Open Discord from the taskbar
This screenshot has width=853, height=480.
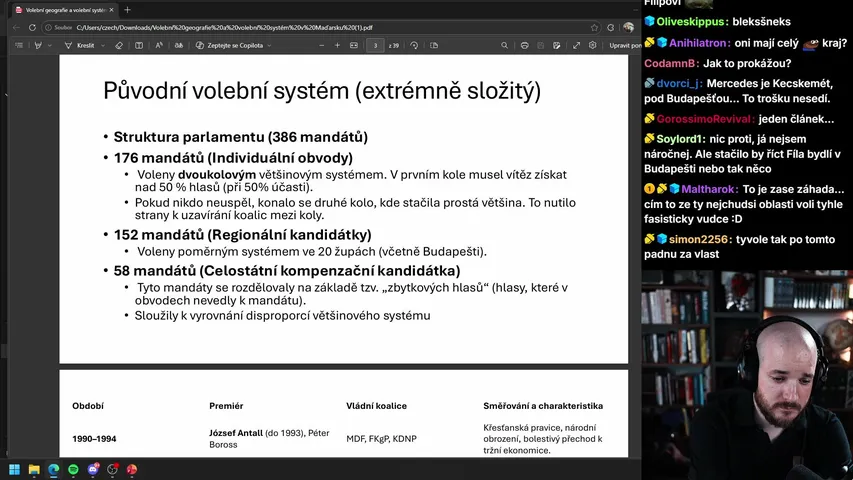pos(93,469)
